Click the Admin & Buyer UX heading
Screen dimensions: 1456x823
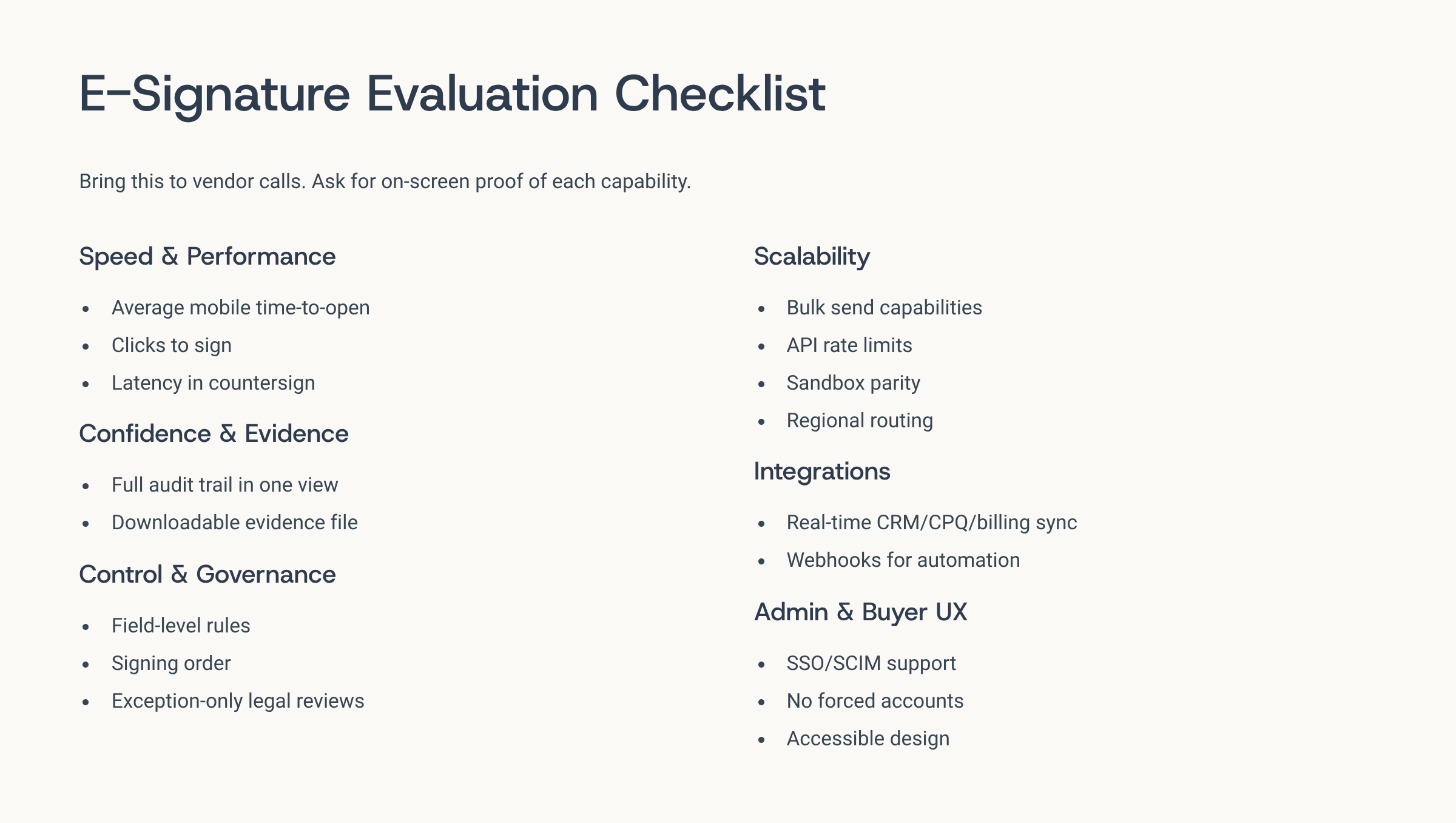coord(860,612)
